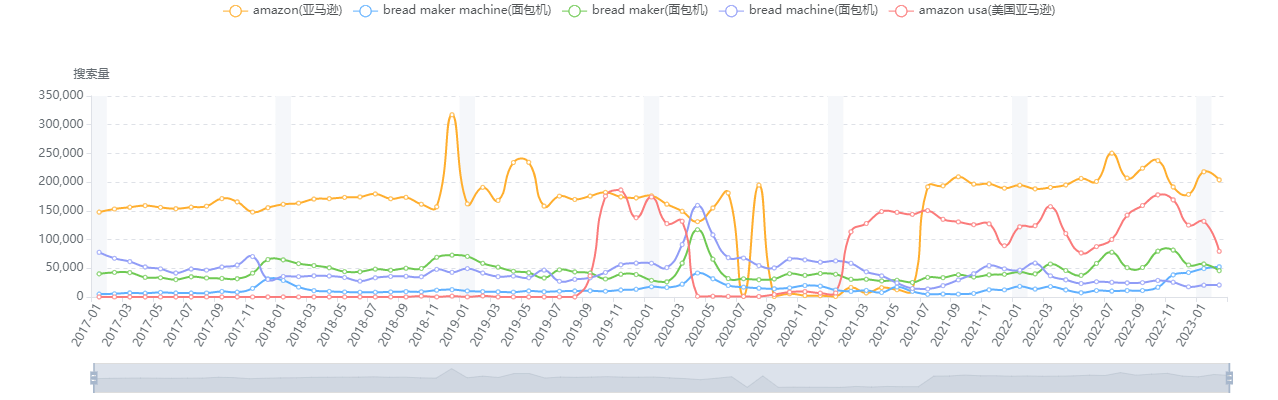The width and height of the screenshot is (1278, 400).
Task: Click the 350,000 y-axis value
Action: pyautogui.click(x=59, y=95)
